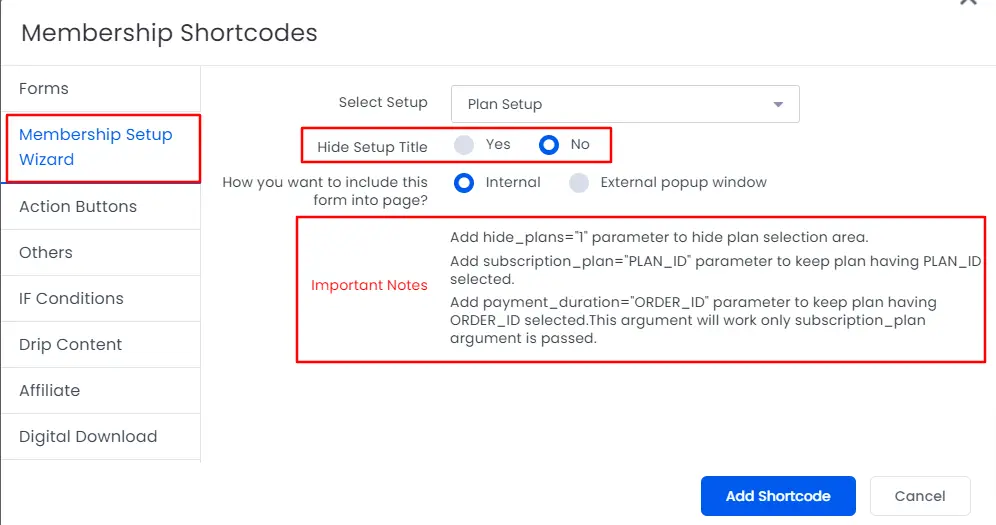Viewport: 996px width, 525px height.
Task: Click the hide_plans parameter note text
Action: (x=658, y=238)
